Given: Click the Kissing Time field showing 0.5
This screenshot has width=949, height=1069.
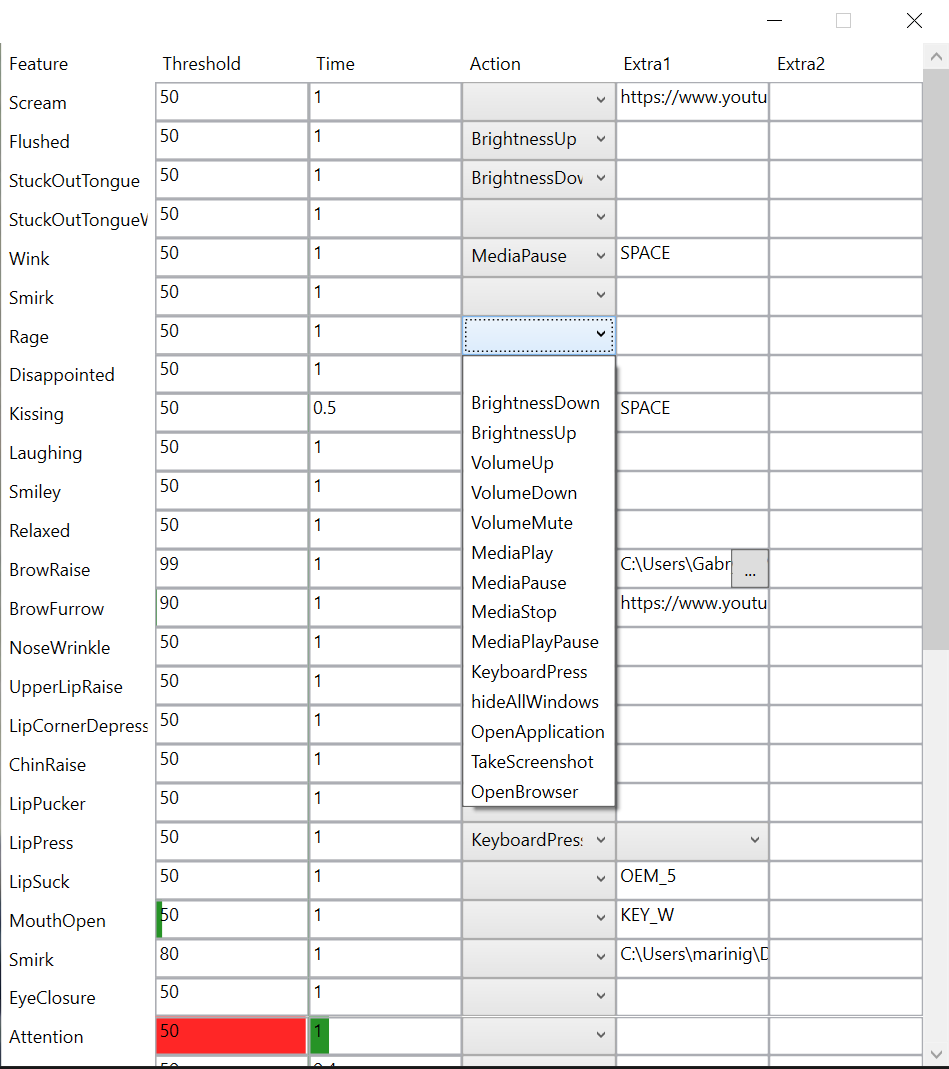Looking at the screenshot, I should click(385, 412).
